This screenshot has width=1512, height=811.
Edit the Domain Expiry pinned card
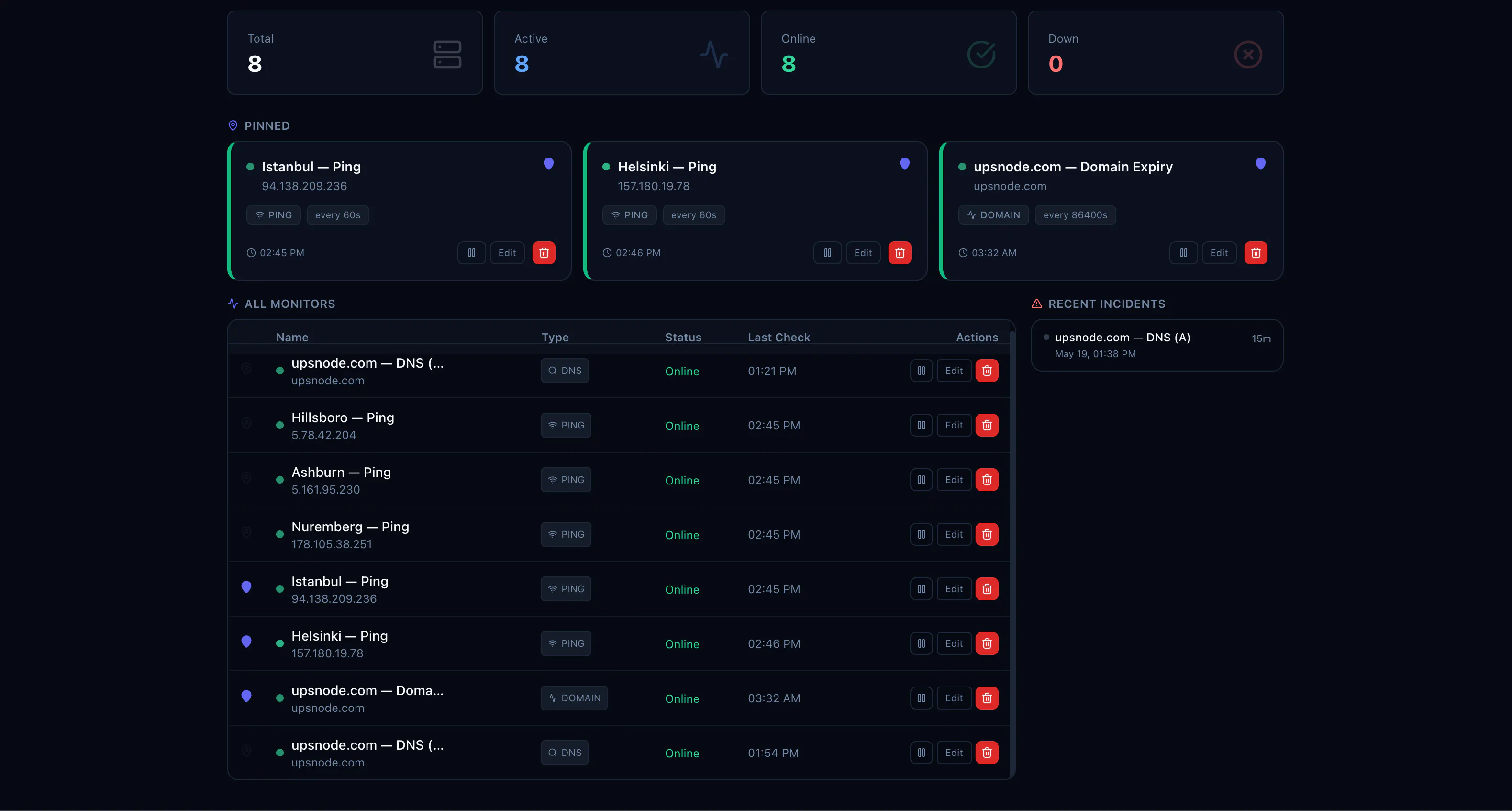point(1219,253)
